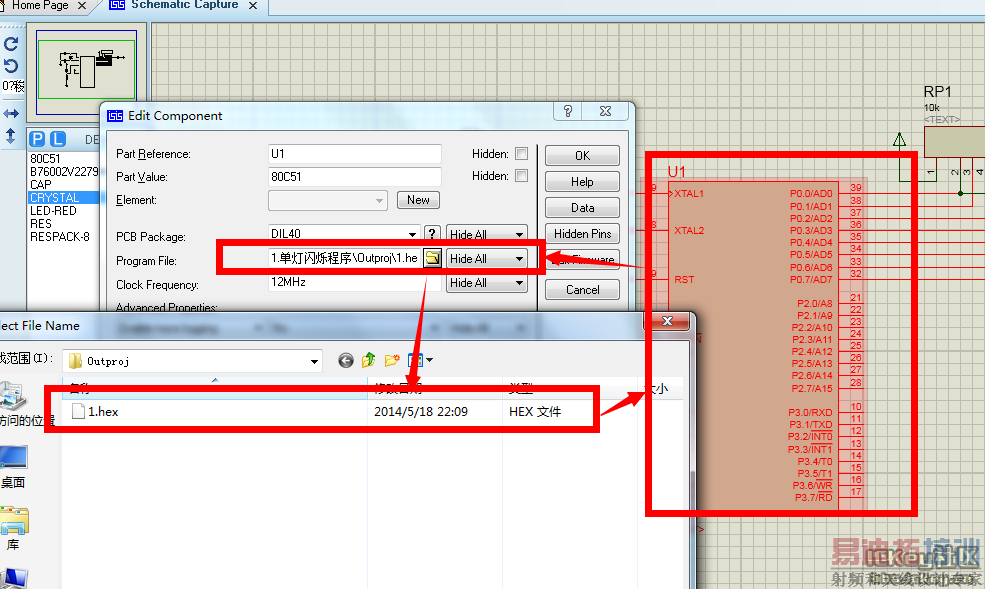Viewport: 985px width, 589px height.
Task: Go up one folder level
Action: point(369,360)
